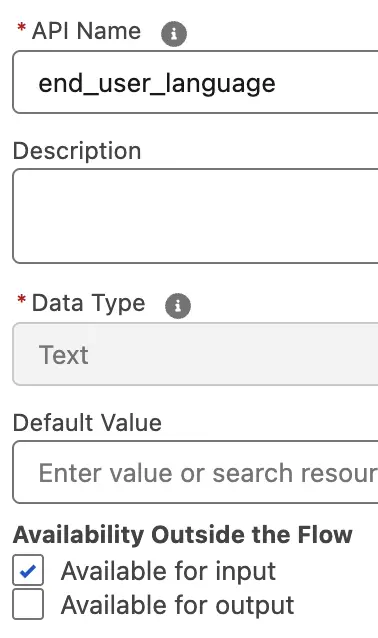Click the 'Availability Outside the Flow' heading
Image resolution: width=378 pixels, height=638 pixels.
tap(183, 535)
